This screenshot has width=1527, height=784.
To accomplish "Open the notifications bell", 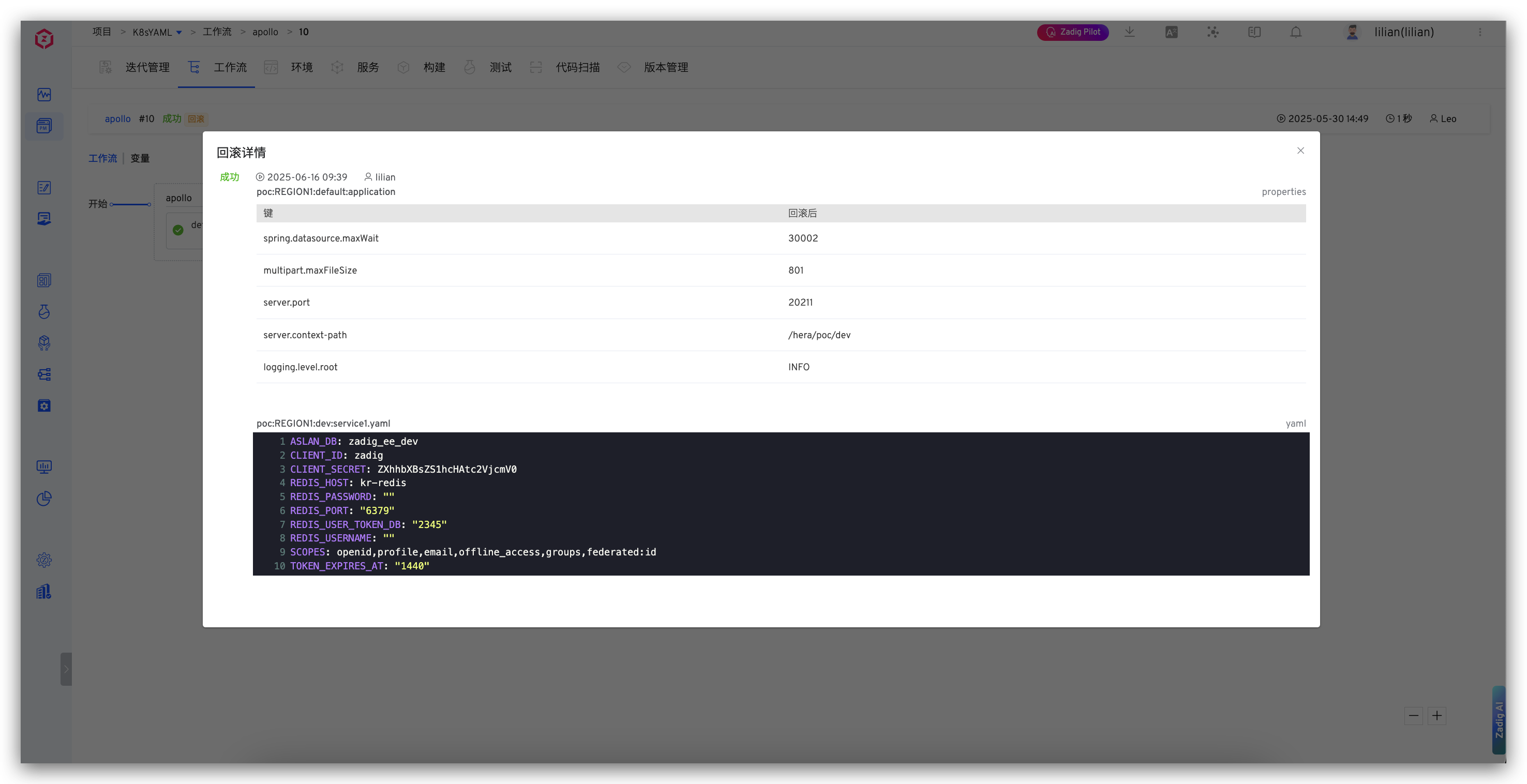I will [1296, 32].
